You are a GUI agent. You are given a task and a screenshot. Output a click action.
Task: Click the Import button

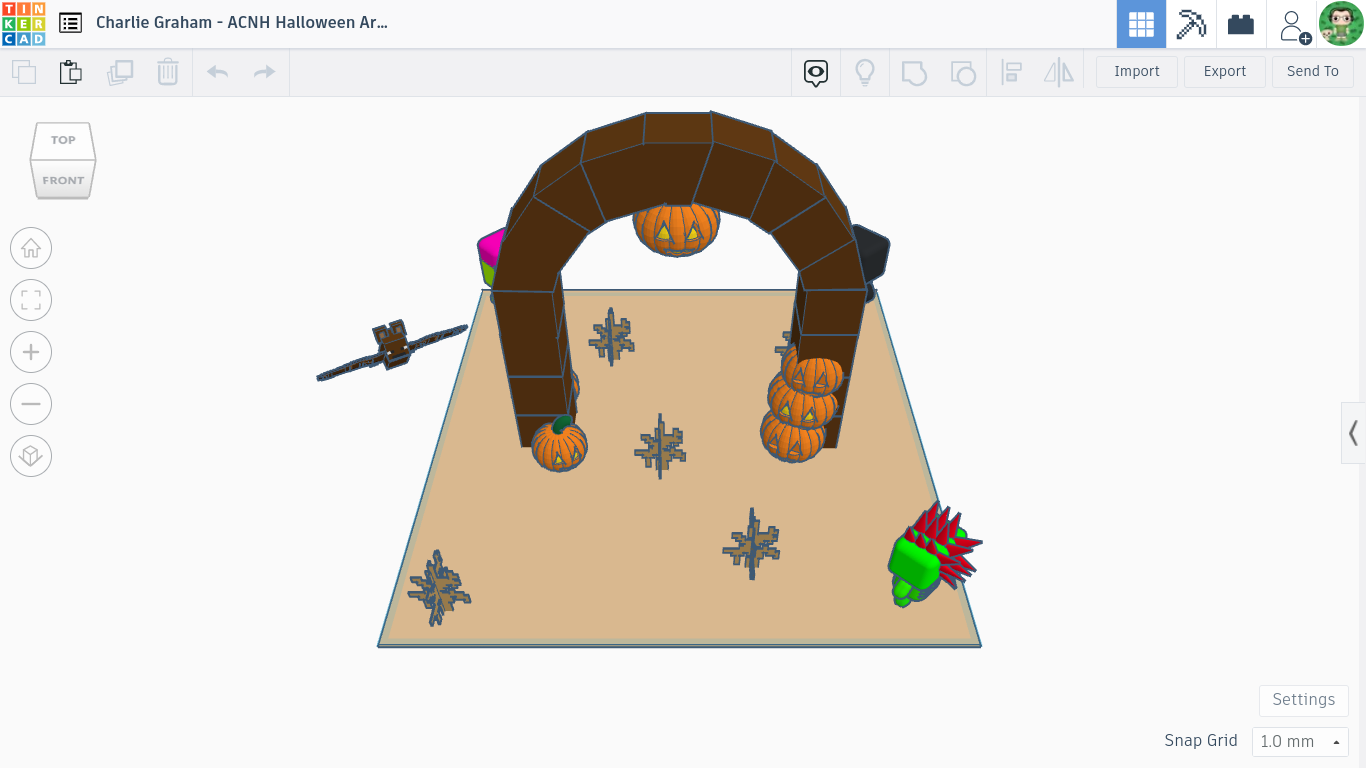(x=1136, y=71)
